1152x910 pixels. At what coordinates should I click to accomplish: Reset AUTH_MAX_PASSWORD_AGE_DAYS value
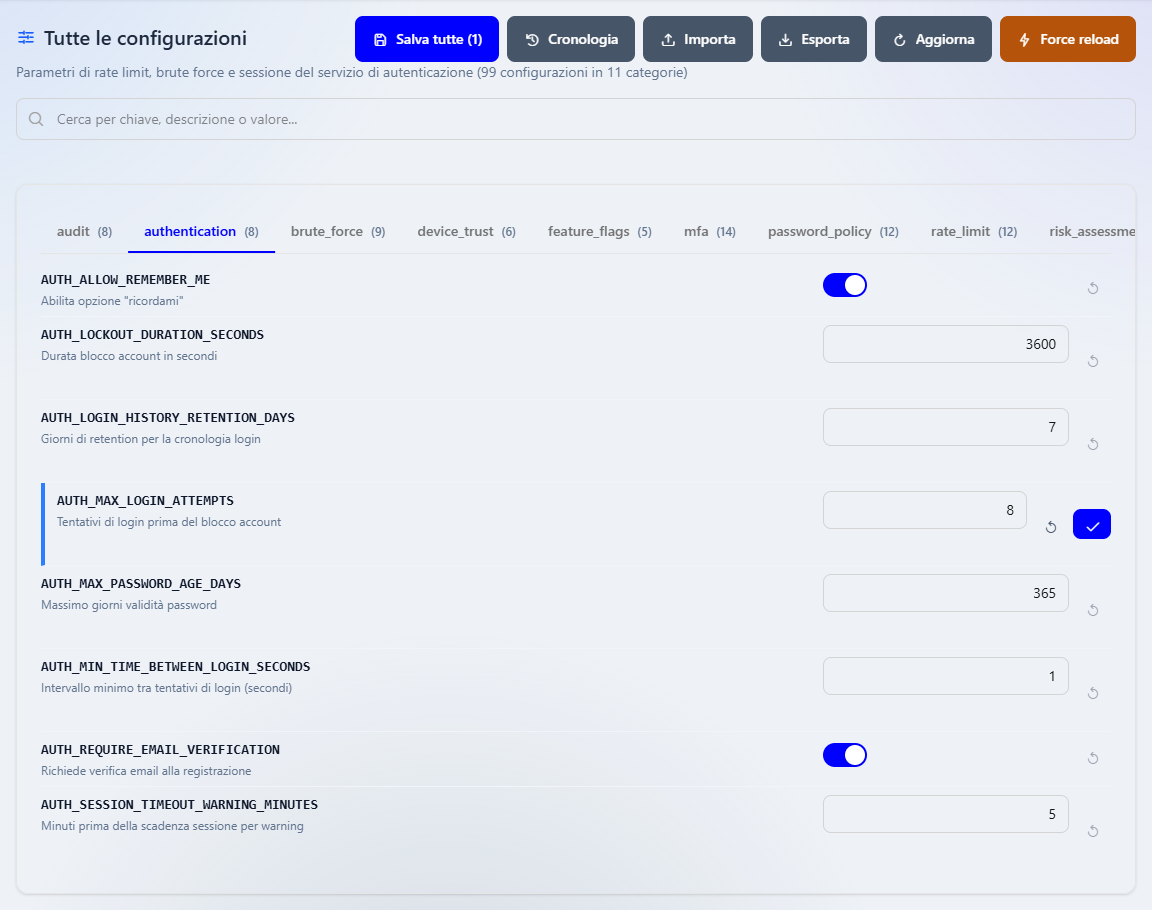pos(1092,610)
